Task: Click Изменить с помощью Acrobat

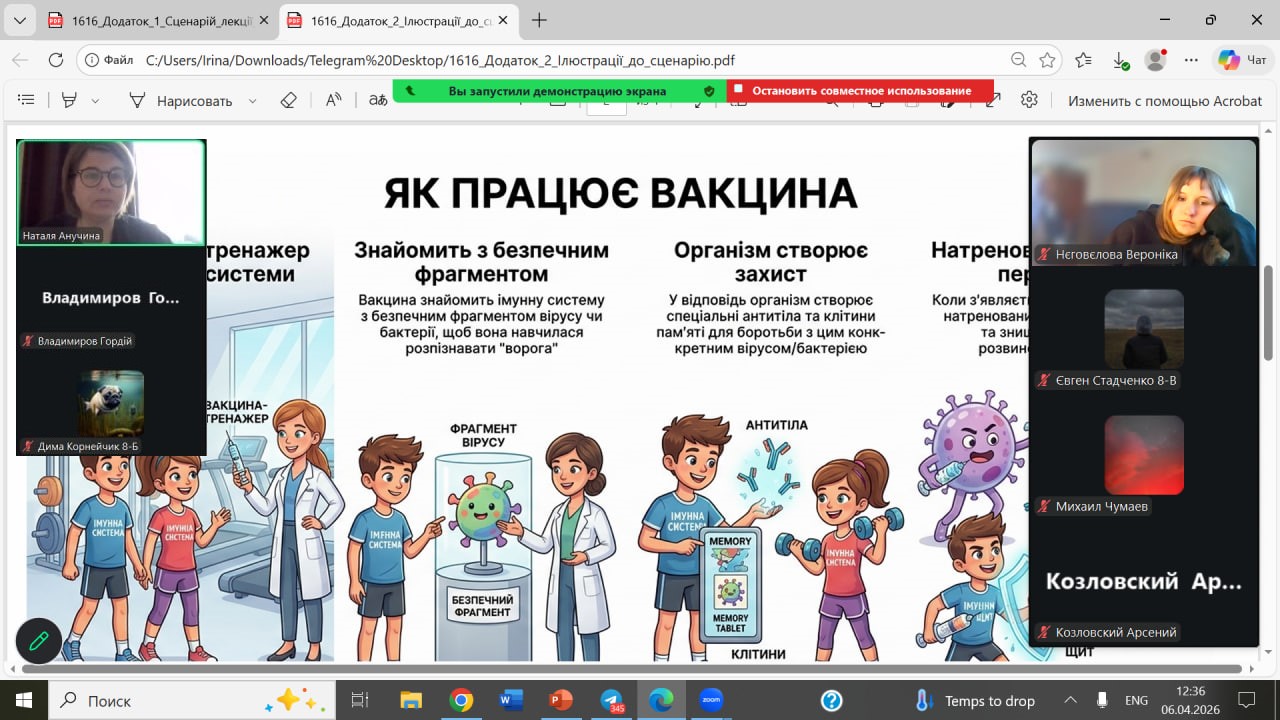Action: (x=1165, y=100)
